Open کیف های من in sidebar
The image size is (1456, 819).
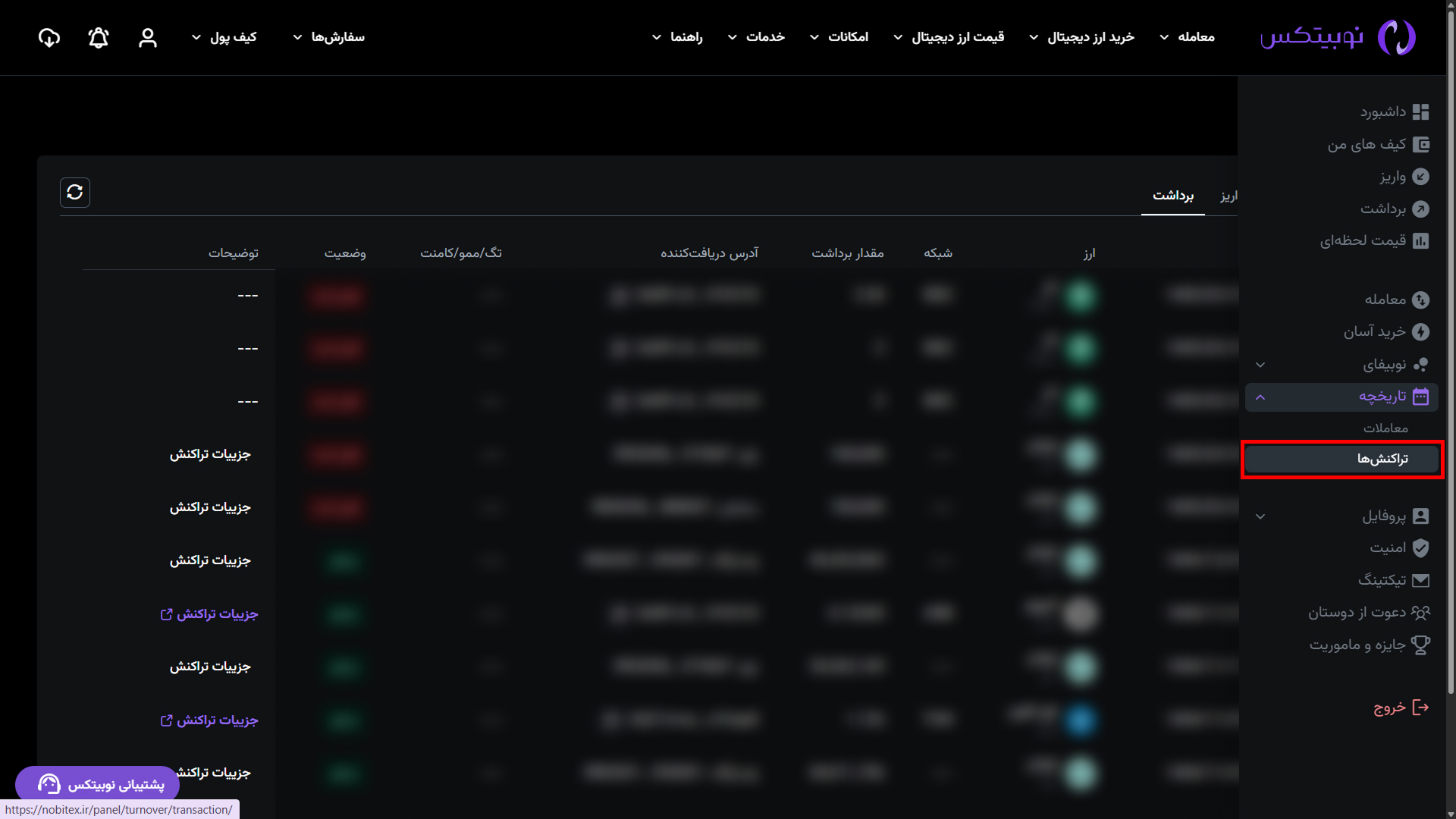point(1367,144)
